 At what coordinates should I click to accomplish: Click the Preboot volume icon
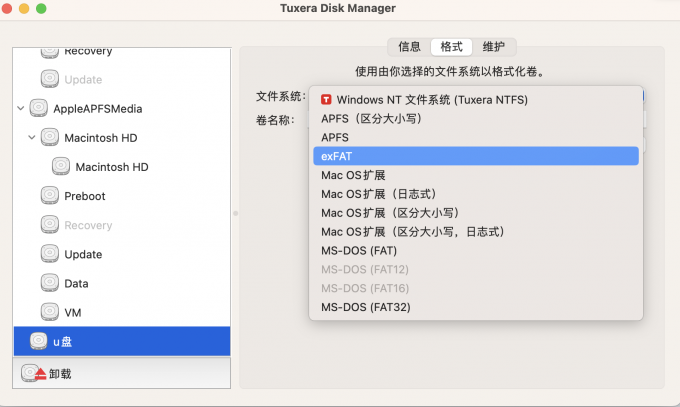click(50, 196)
